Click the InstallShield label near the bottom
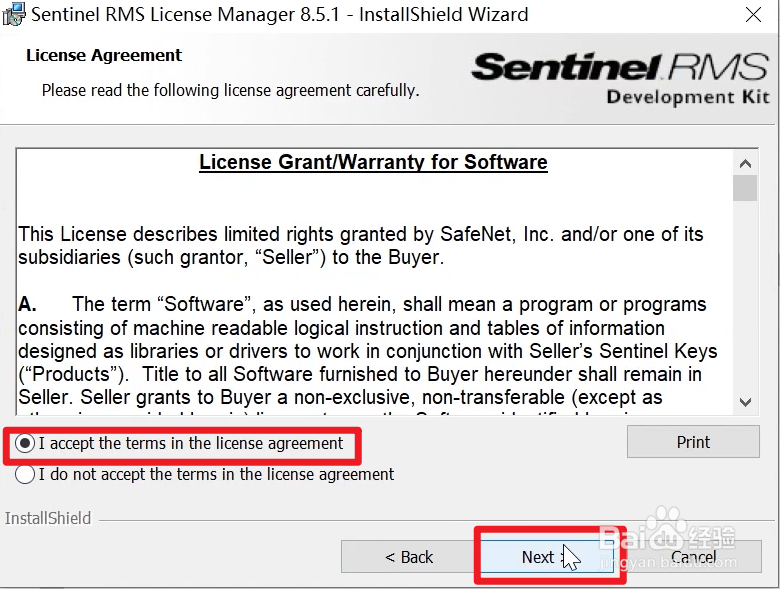Viewport: 780px width, 589px height. pyautogui.click(x=48, y=518)
